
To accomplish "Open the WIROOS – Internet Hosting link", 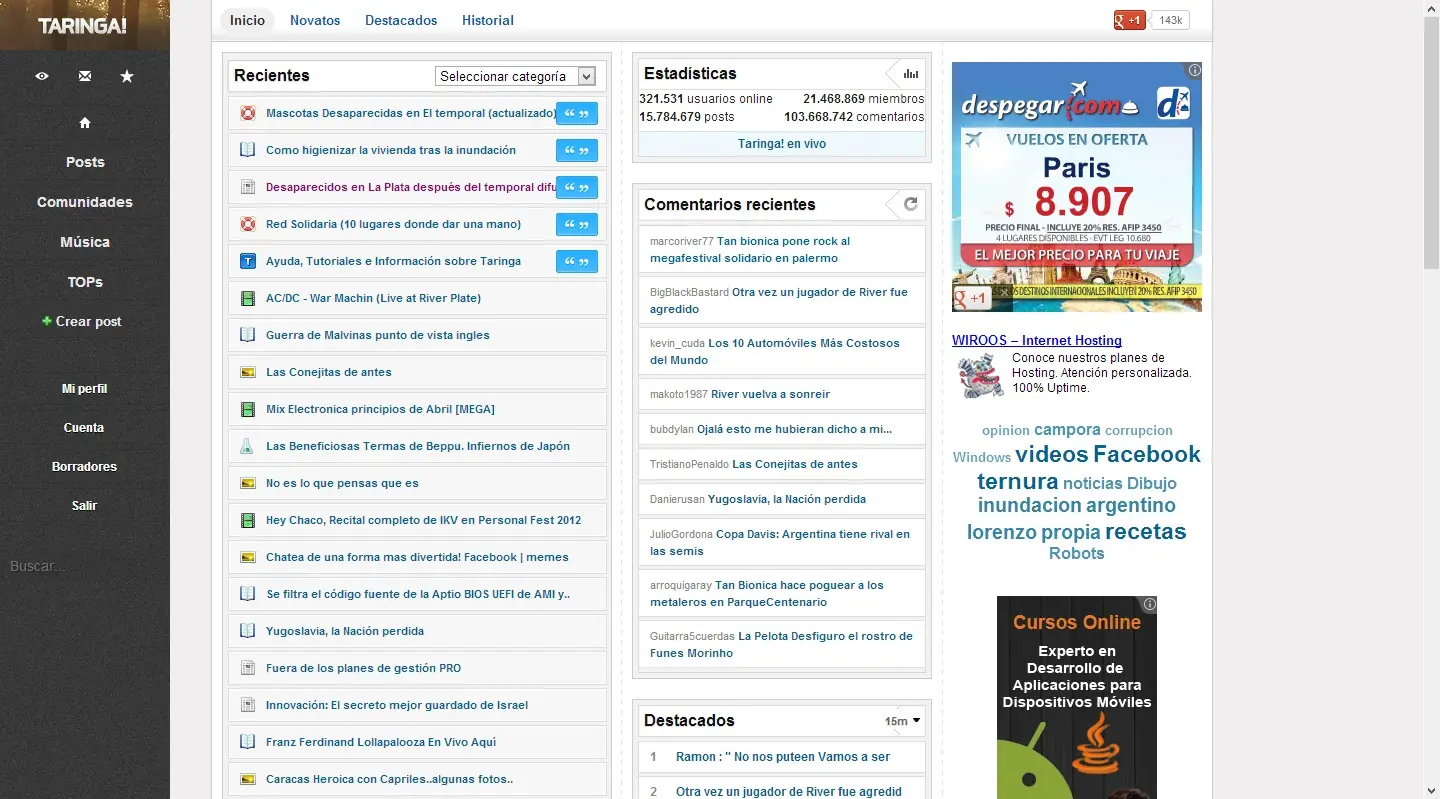I will [1037, 341].
